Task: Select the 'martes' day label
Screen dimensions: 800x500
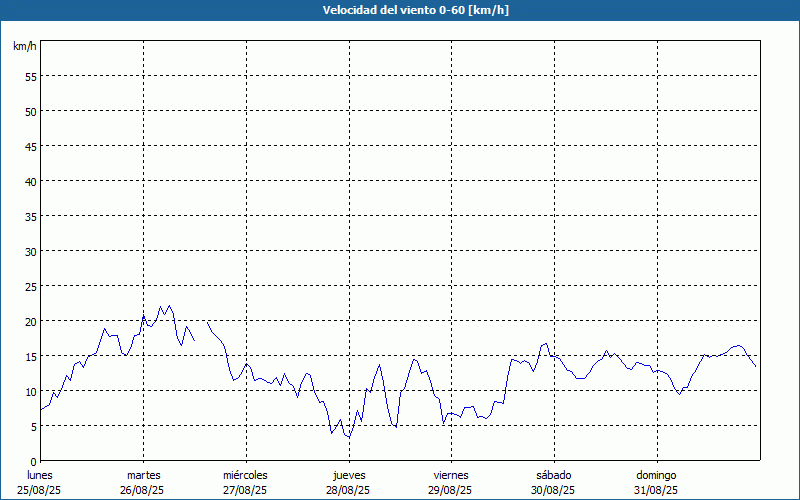Action: [143, 475]
